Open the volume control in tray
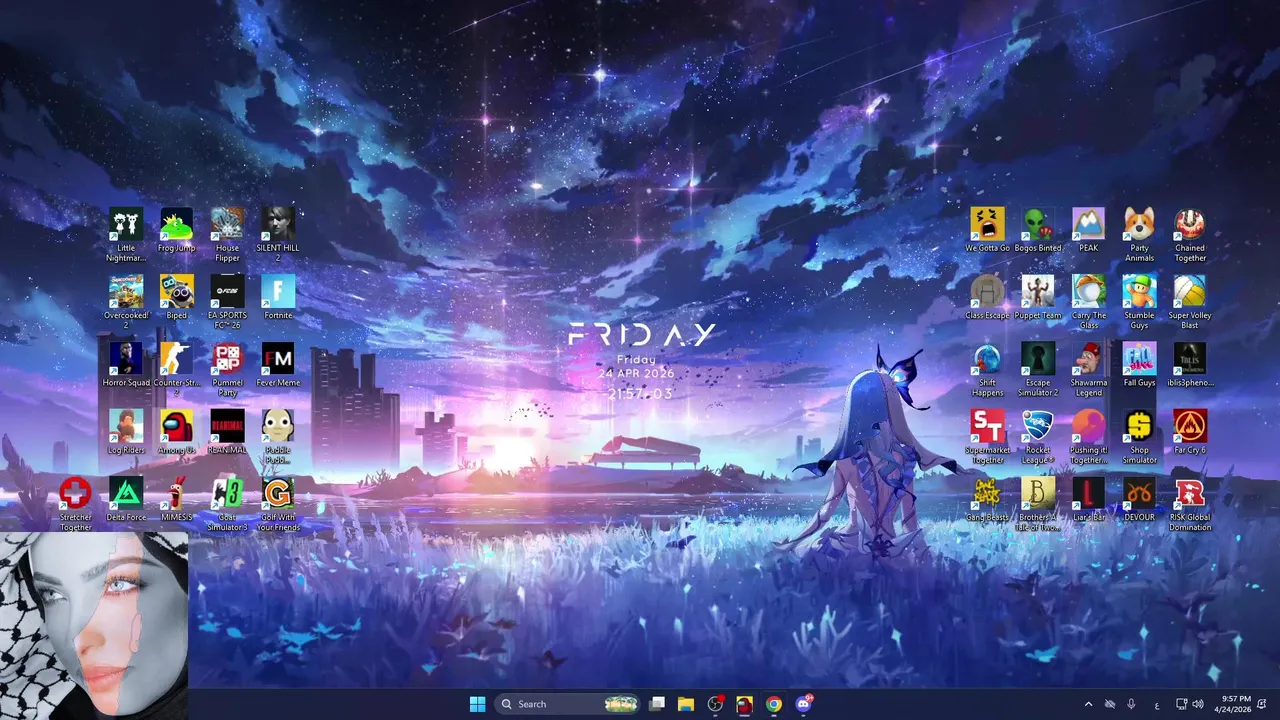The width and height of the screenshot is (1280, 720). 1198,704
